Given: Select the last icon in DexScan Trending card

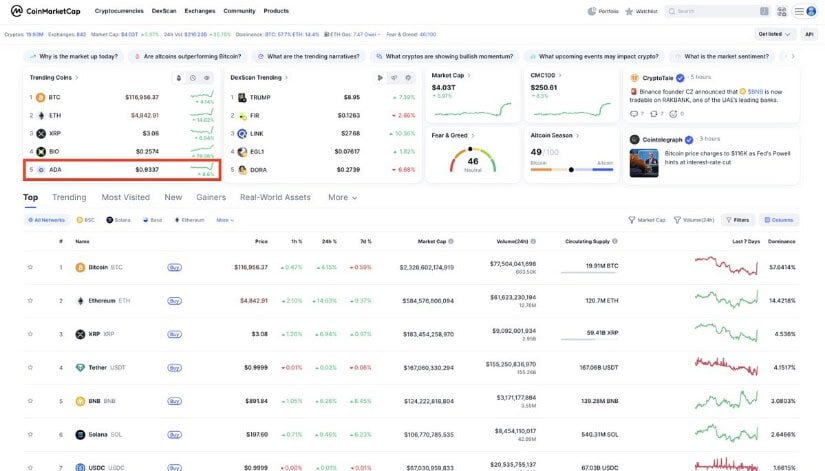Looking at the screenshot, I should (x=408, y=78).
